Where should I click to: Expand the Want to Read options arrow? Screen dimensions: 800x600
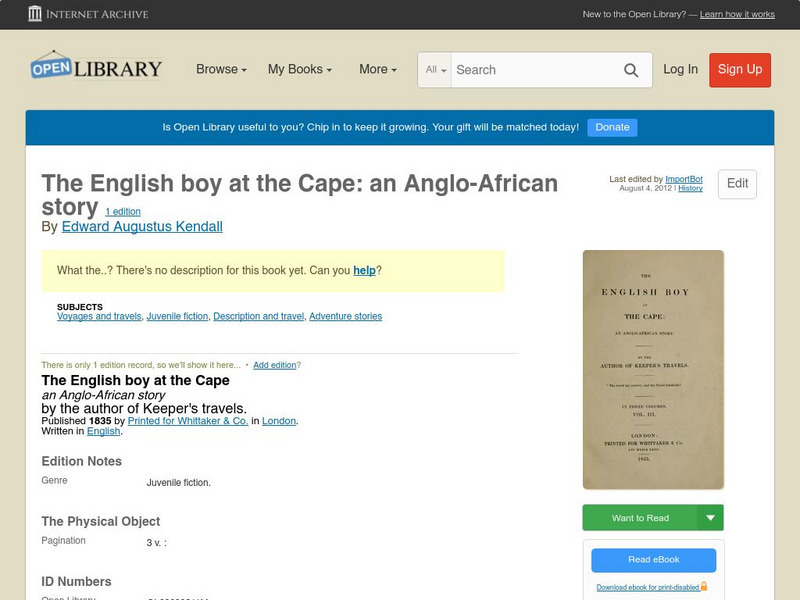(x=710, y=517)
